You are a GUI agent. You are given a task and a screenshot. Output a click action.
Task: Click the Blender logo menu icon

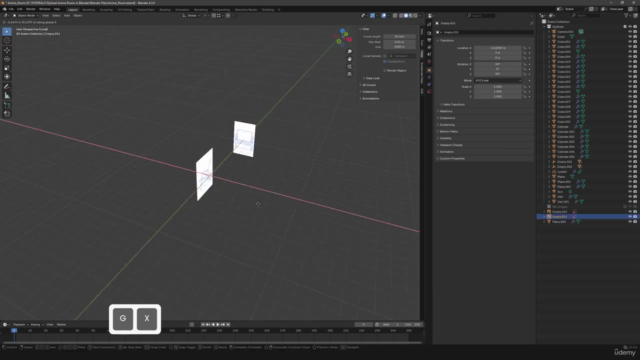coord(4,9)
